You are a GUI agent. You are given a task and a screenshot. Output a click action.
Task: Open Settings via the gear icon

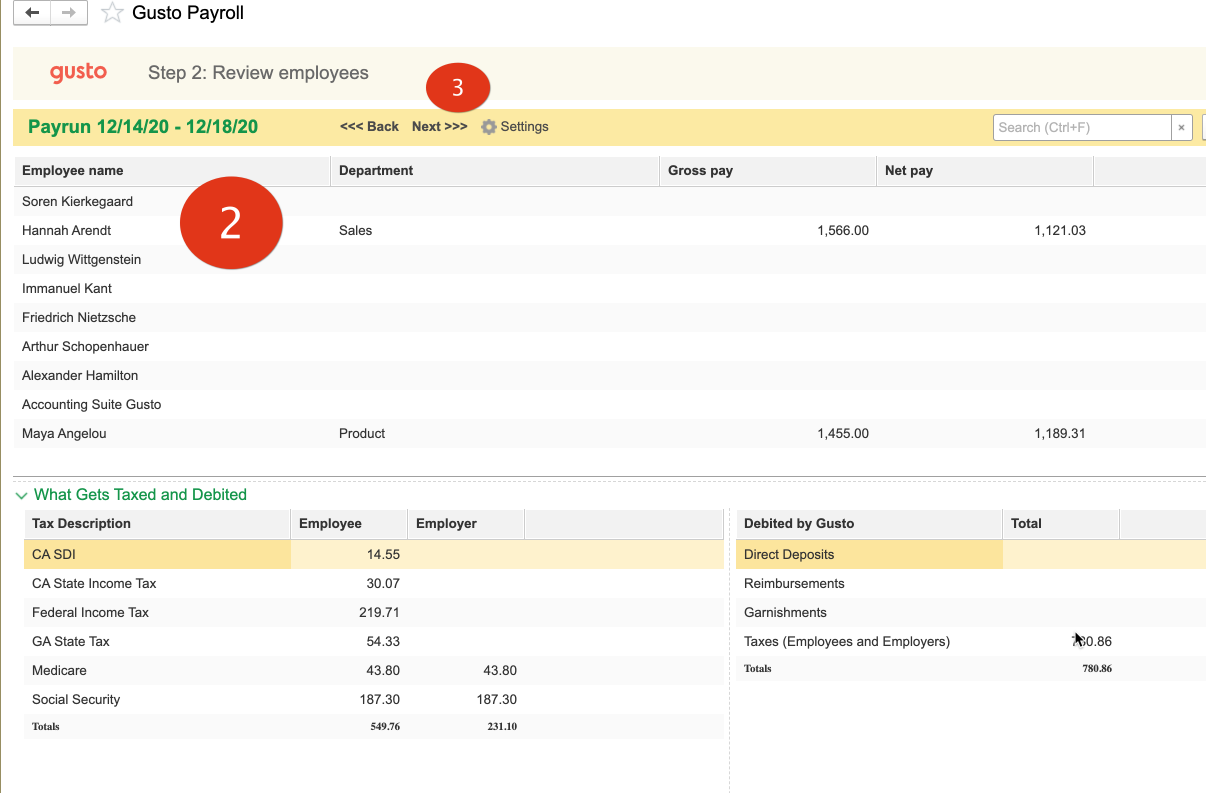click(x=514, y=127)
